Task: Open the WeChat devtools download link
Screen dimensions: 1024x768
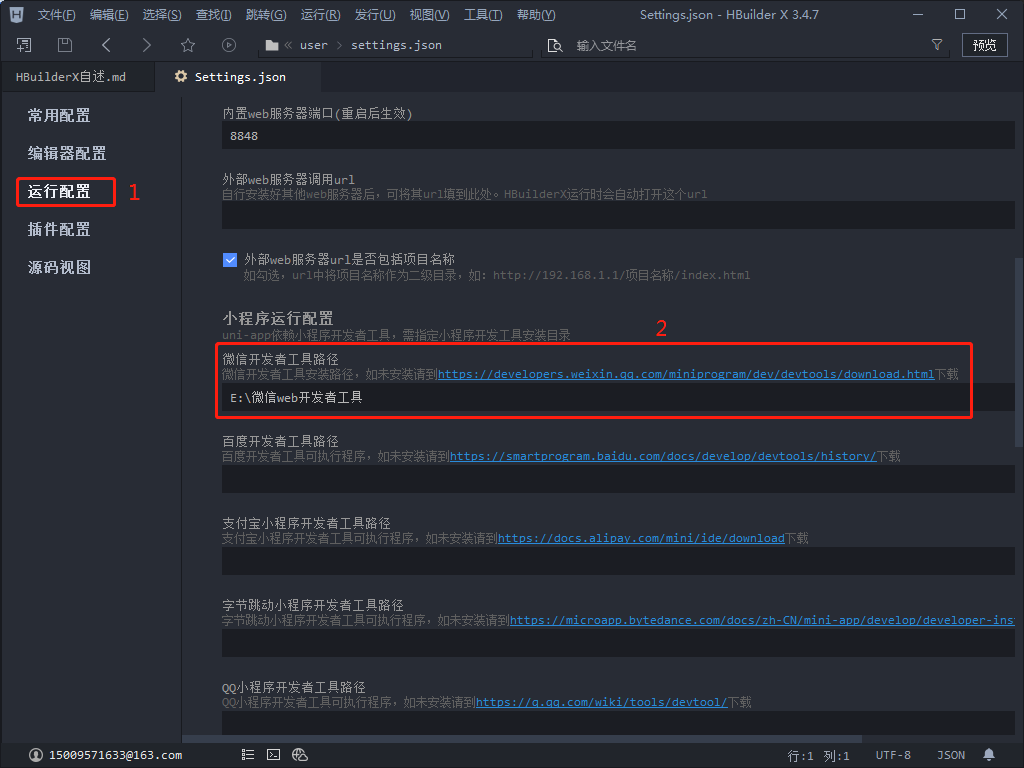Action: (686, 374)
